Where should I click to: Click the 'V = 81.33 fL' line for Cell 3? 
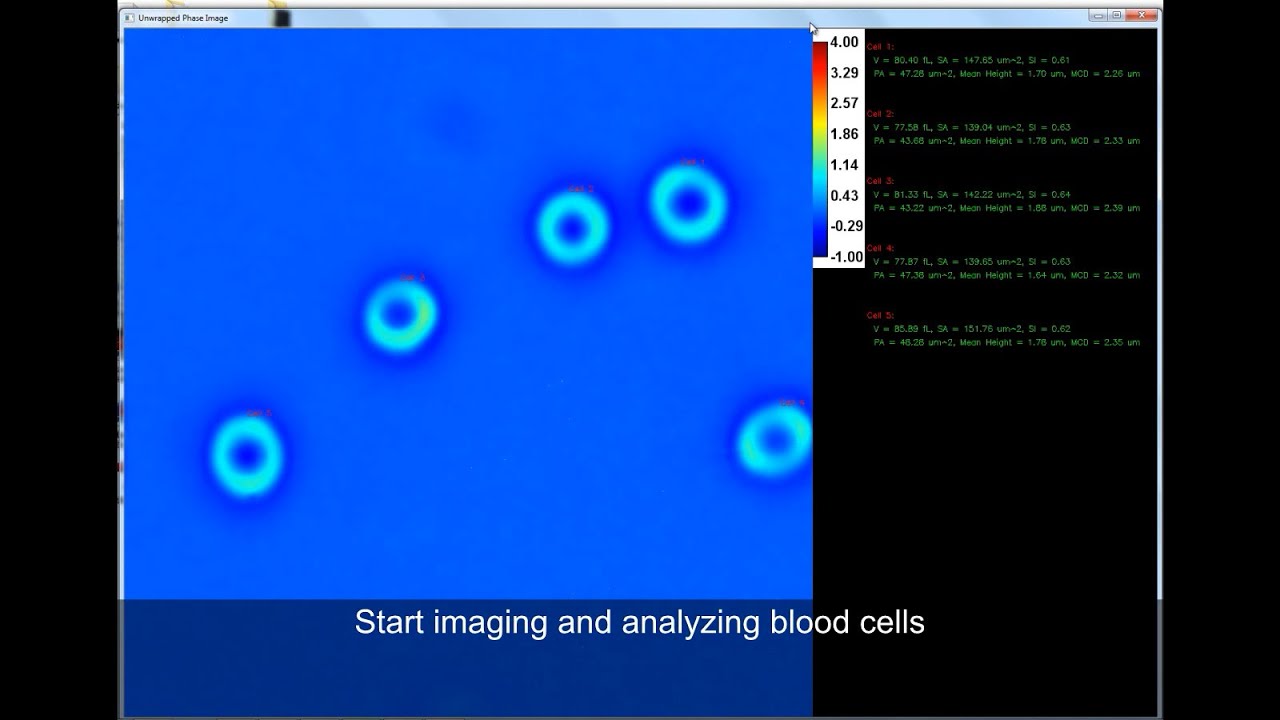[972, 194]
